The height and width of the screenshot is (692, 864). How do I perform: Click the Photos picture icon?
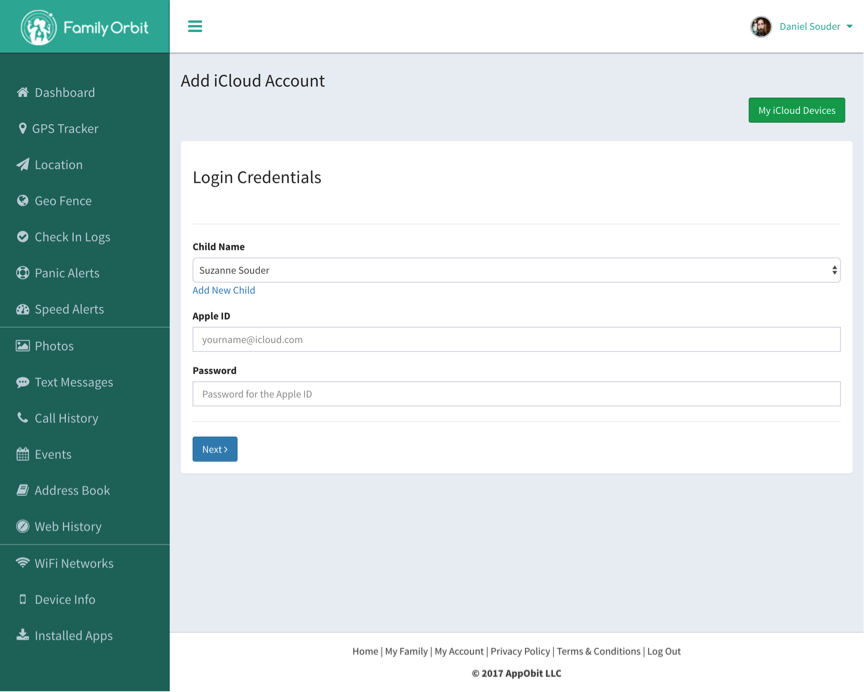pos(23,346)
